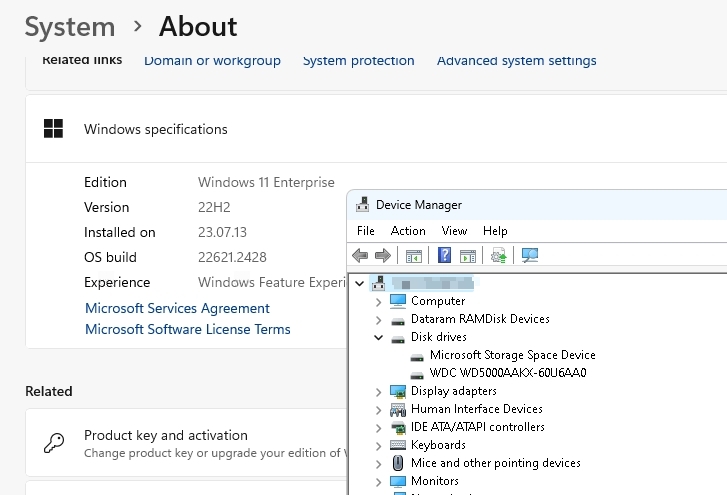This screenshot has width=727, height=495.
Task: Click the IDE ATA/ATAPI controllers icon
Action: (398, 427)
